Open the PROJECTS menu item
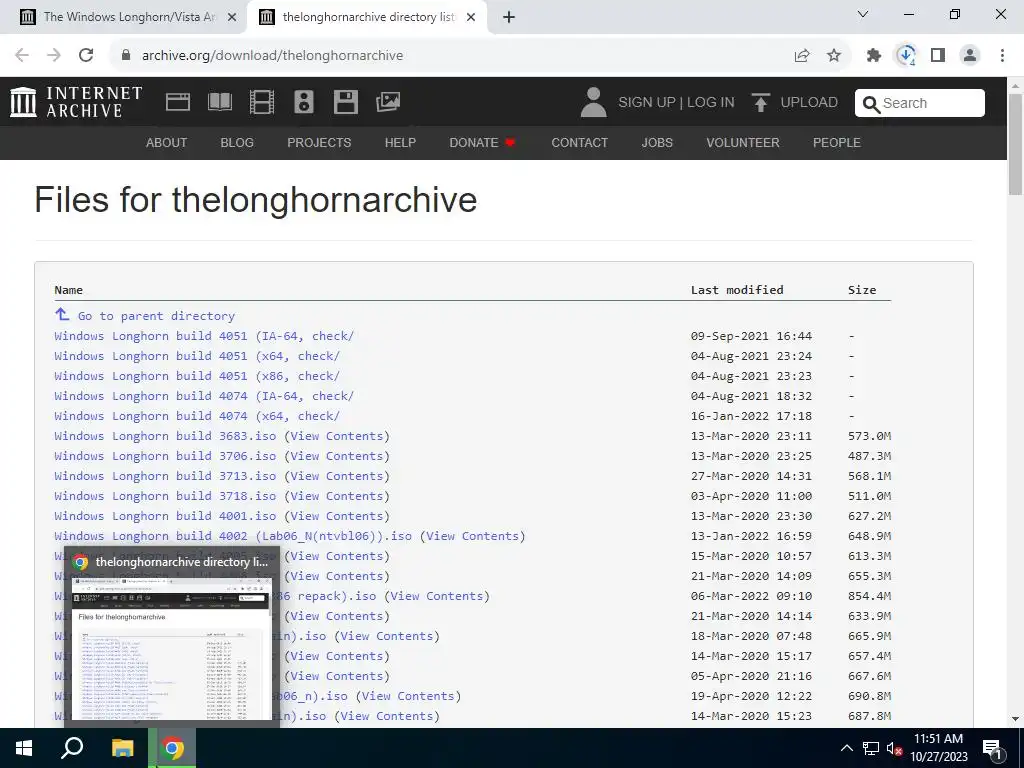This screenshot has width=1024, height=768. (319, 142)
